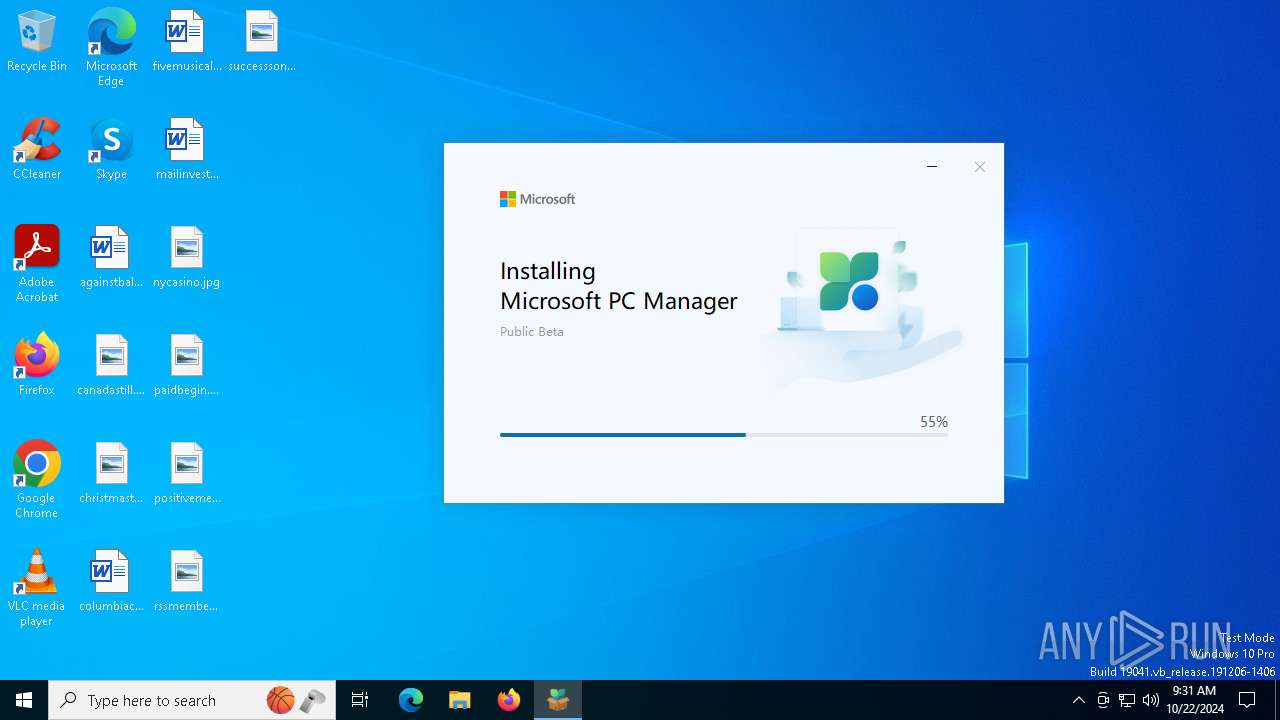
Task: Open the notification center icon
Action: [x=1247, y=700]
